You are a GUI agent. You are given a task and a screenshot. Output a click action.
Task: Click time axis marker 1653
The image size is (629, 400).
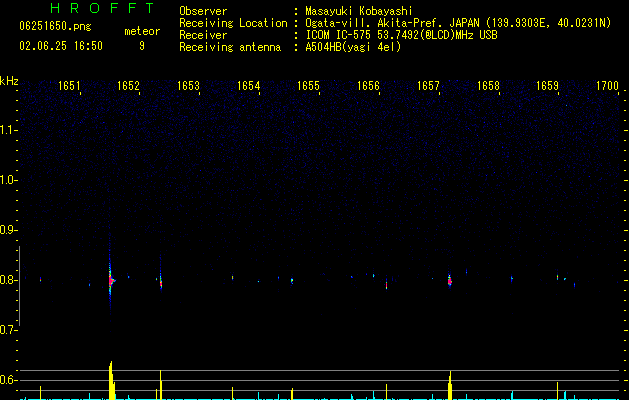(188, 86)
